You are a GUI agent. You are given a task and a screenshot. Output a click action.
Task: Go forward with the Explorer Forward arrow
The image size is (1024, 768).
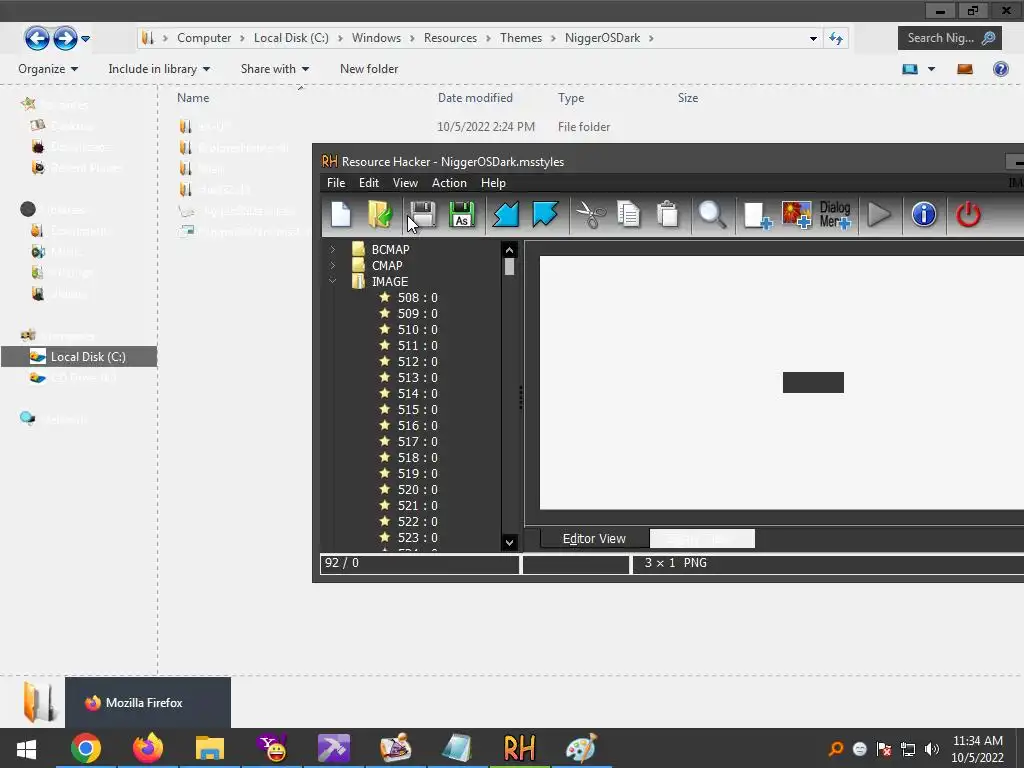click(x=65, y=38)
